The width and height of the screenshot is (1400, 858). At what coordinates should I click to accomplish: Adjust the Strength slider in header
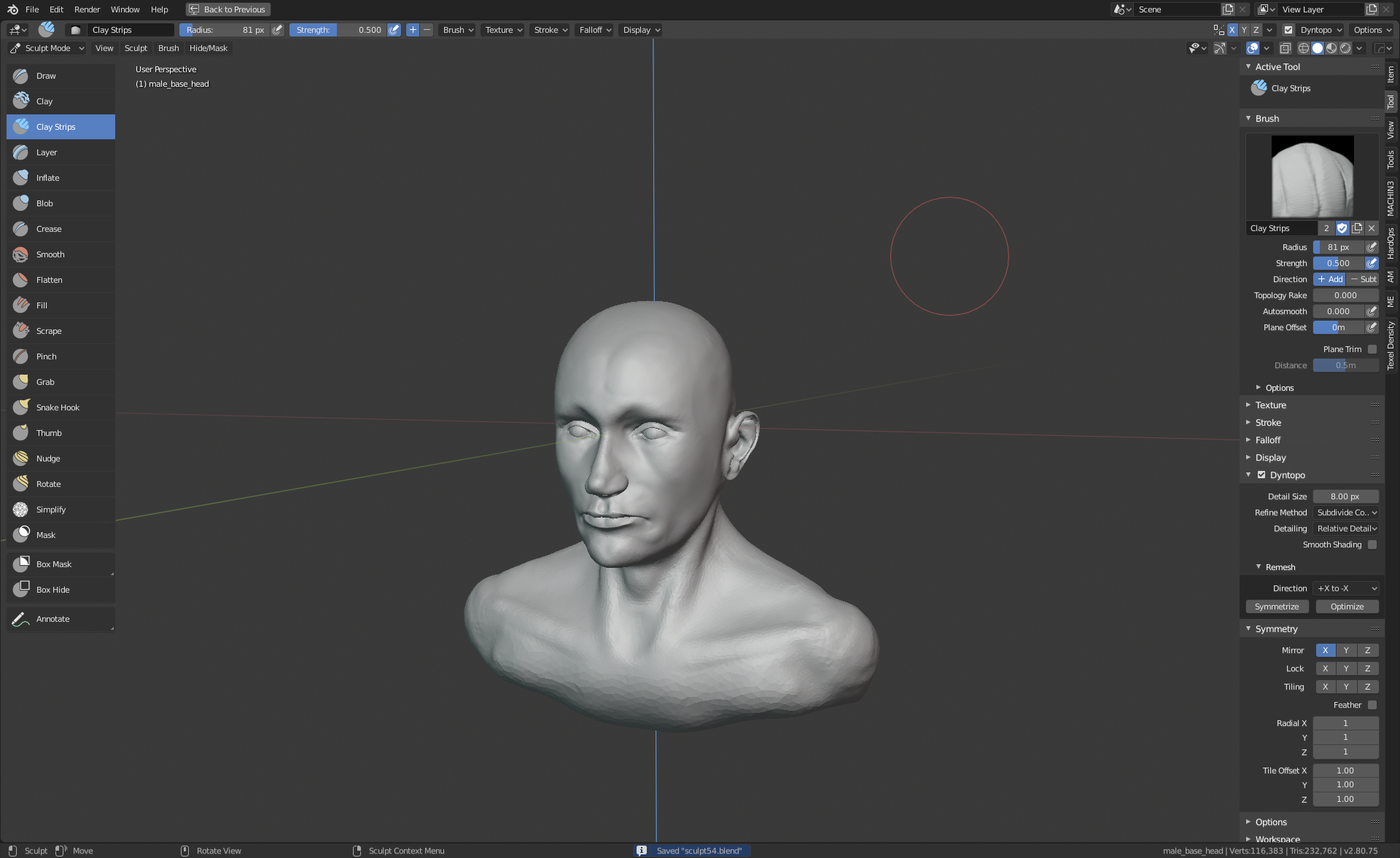pos(338,30)
